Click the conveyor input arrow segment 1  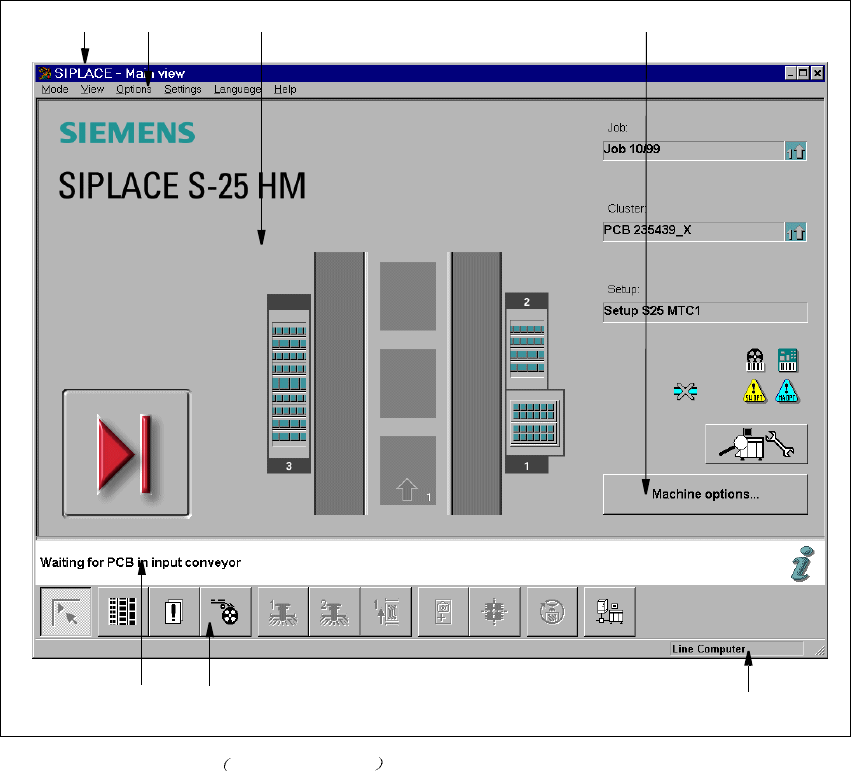[408, 471]
